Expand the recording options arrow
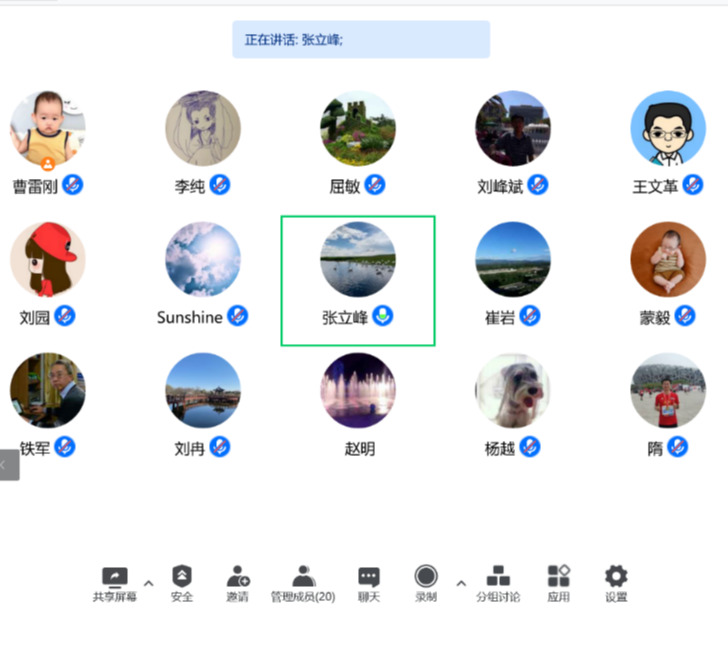Image resolution: width=728 pixels, height=663 pixels. pyautogui.click(x=461, y=583)
